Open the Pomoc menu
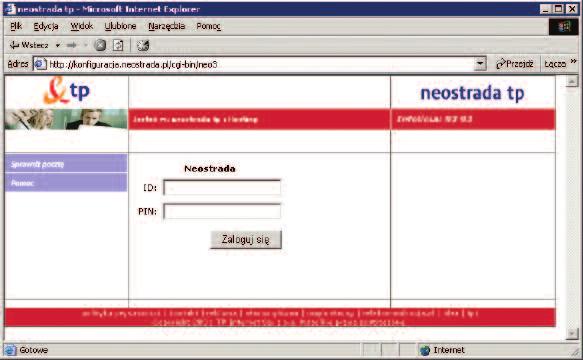The image size is (583, 360). coord(209,26)
